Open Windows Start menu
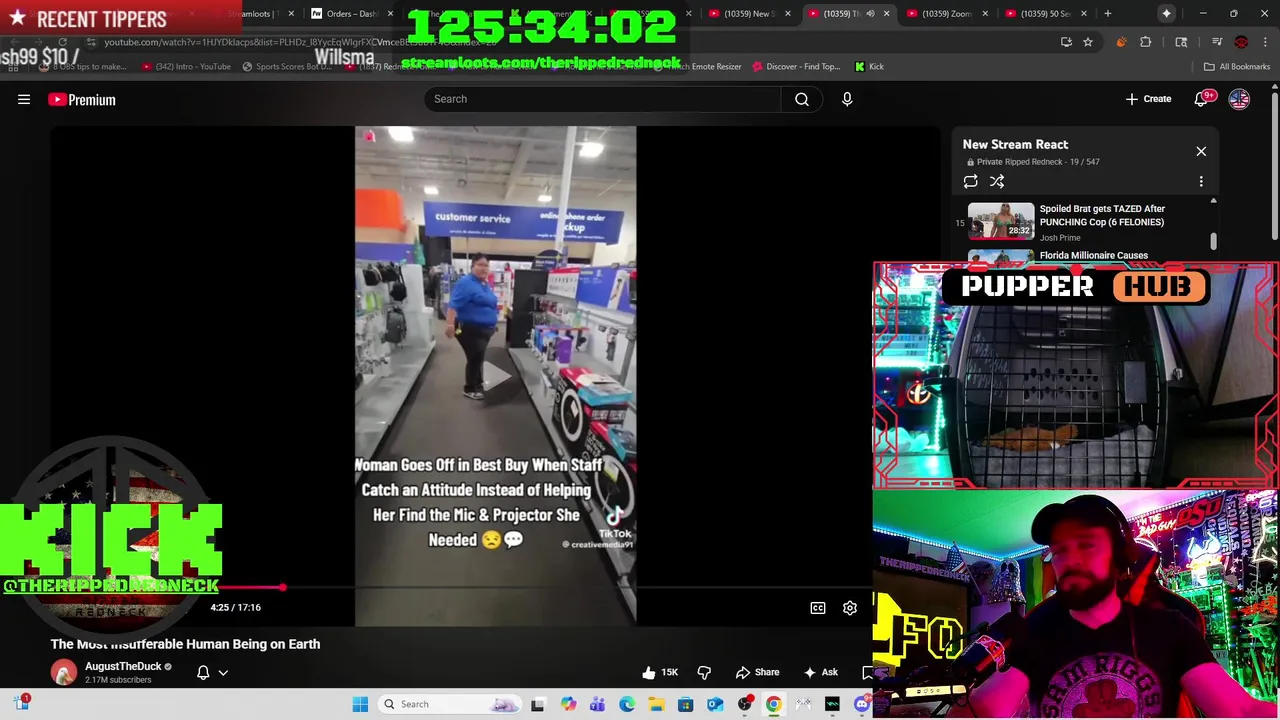 (x=360, y=704)
